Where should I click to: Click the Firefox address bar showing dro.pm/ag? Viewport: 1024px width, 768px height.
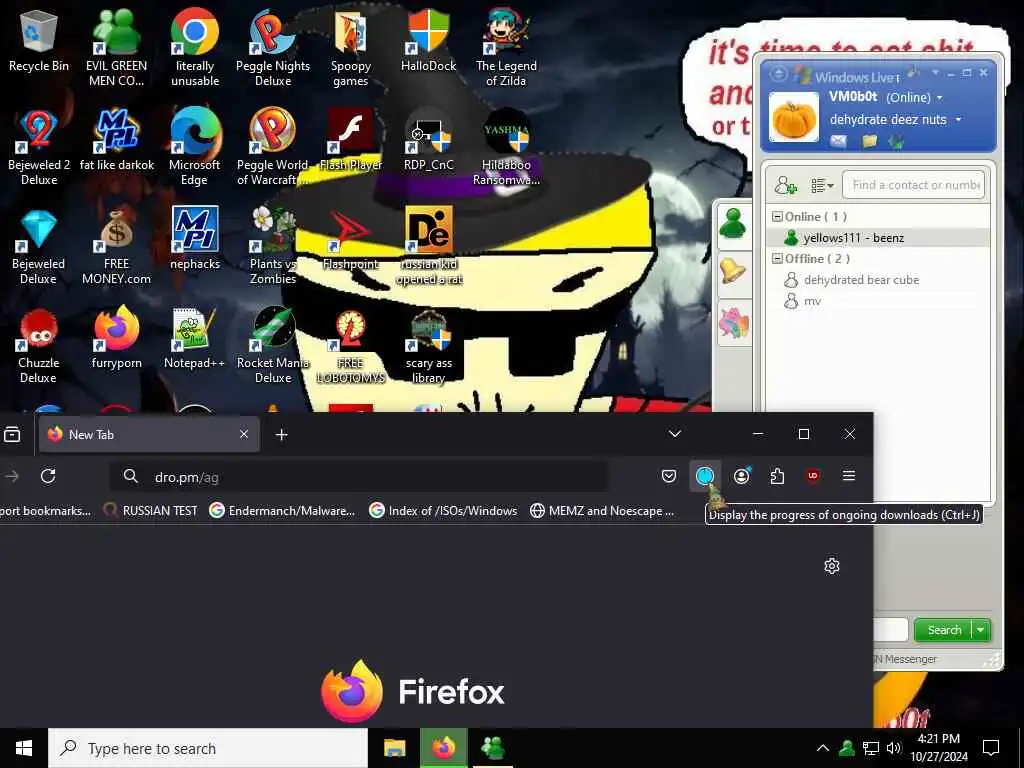359,477
